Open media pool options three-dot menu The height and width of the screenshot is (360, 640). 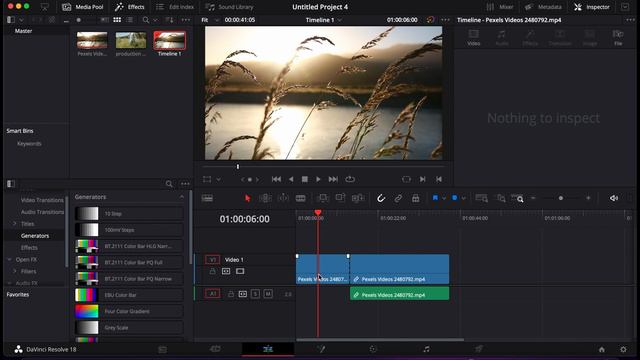click(x=186, y=20)
